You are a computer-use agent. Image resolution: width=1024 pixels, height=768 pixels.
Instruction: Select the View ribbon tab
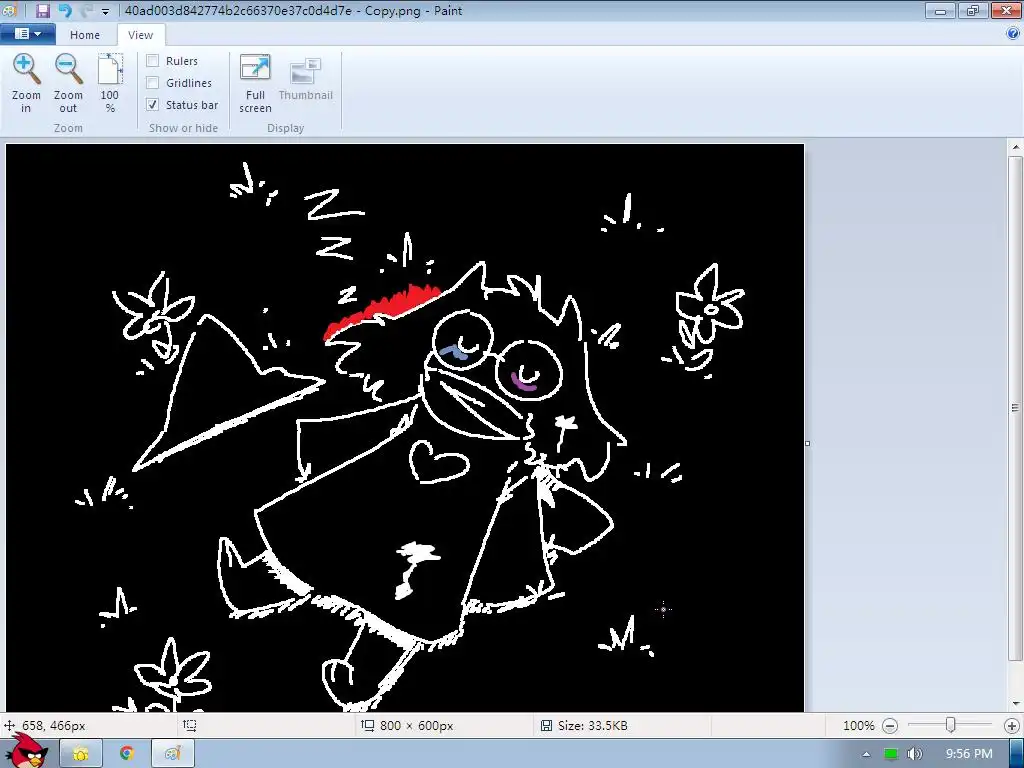pyautogui.click(x=140, y=35)
